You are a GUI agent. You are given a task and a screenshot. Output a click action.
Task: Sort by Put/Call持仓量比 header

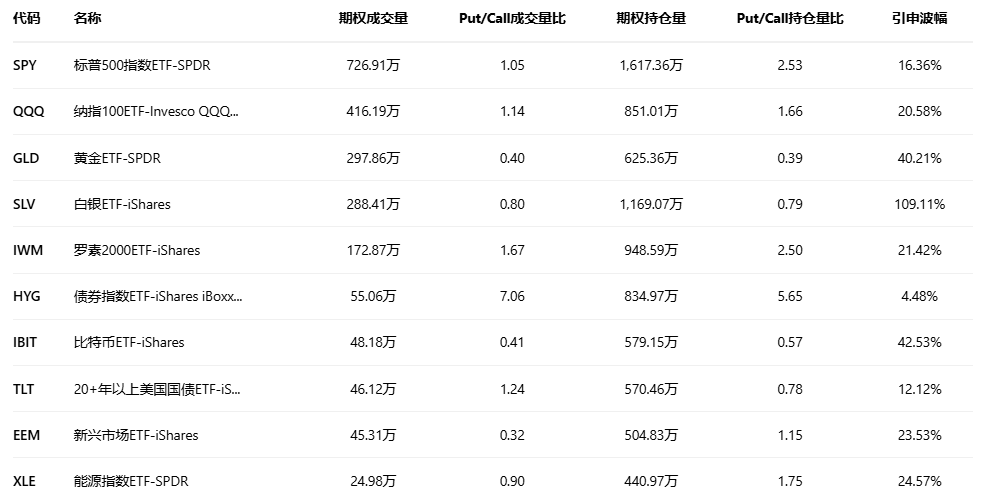(790, 19)
